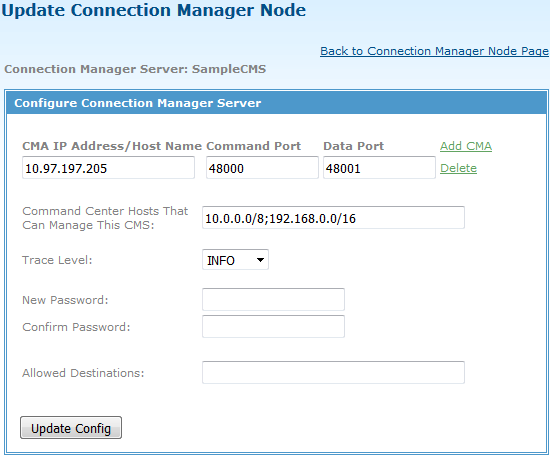Select the Command Port field showing 48000
This screenshot has width=550, height=456.
tap(262, 168)
